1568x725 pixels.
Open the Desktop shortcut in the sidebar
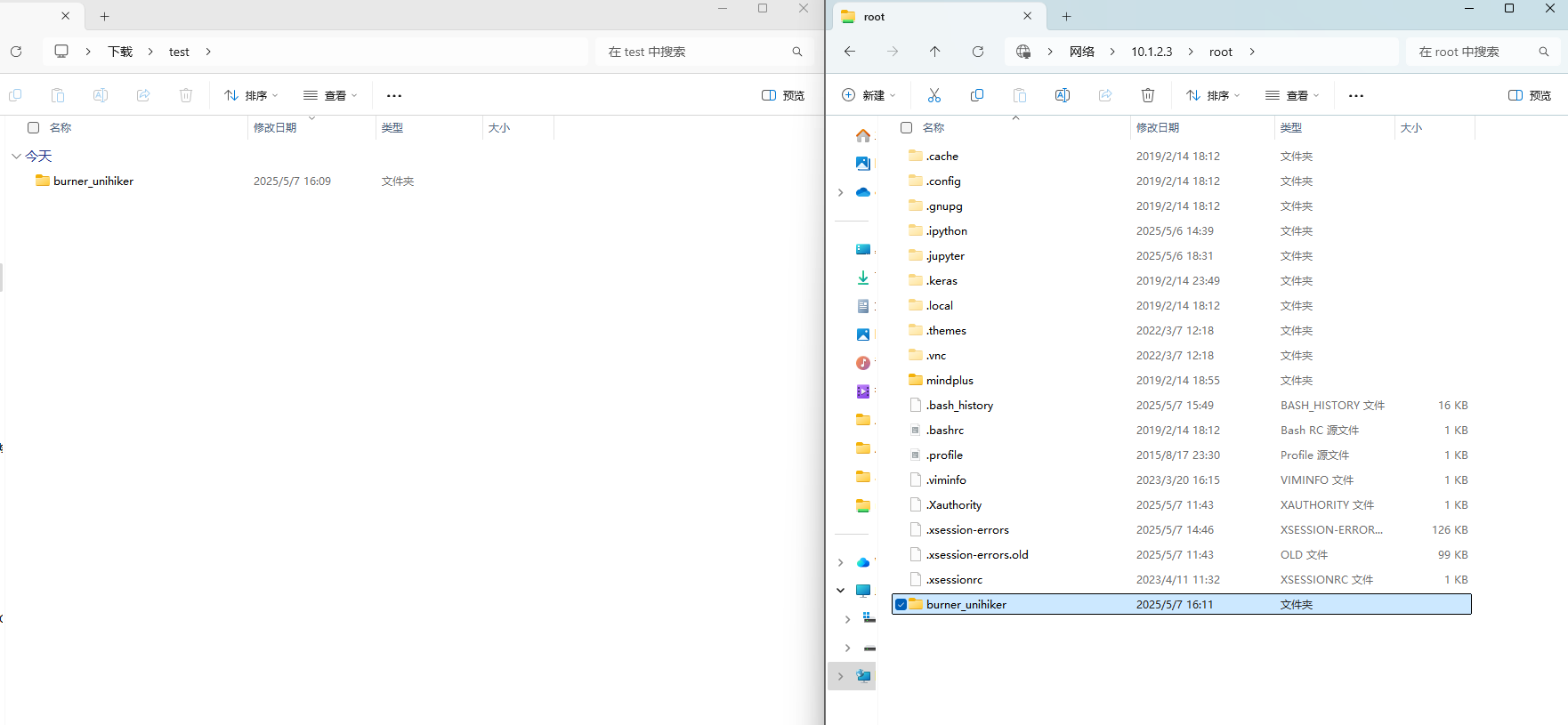tap(863, 249)
